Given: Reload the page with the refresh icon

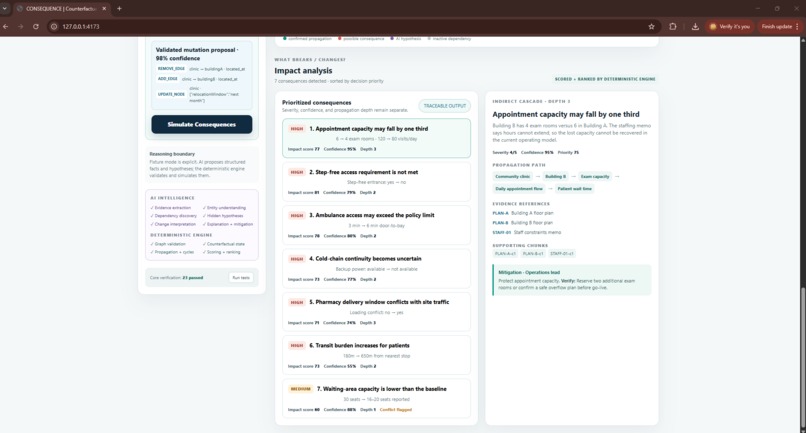Looking at the screenshot, I should tap(35, 26).
